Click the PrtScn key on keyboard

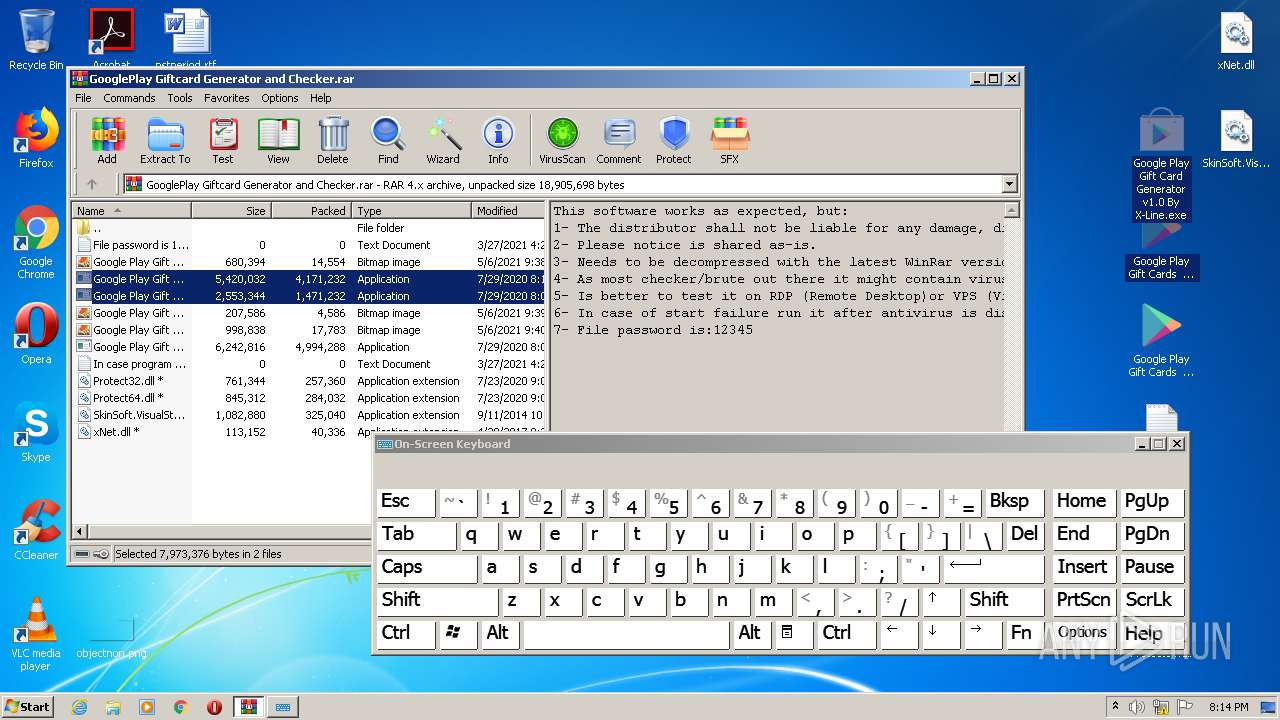coord(1084,601)
